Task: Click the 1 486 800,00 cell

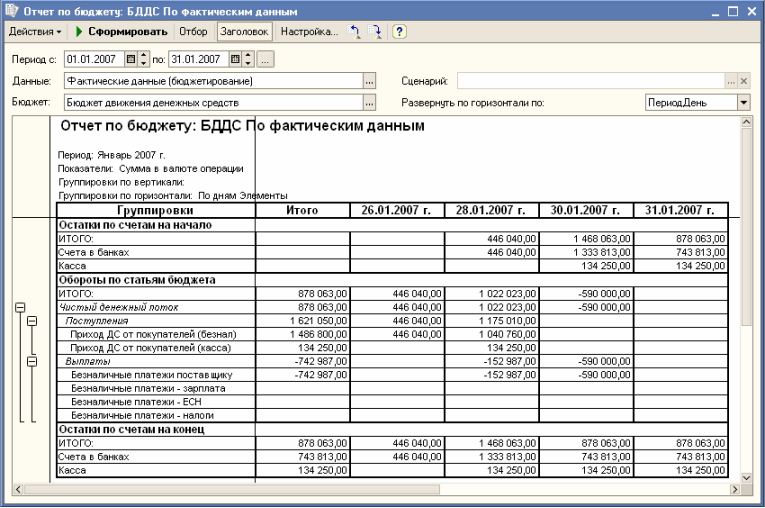Action: tap(302, 335)
